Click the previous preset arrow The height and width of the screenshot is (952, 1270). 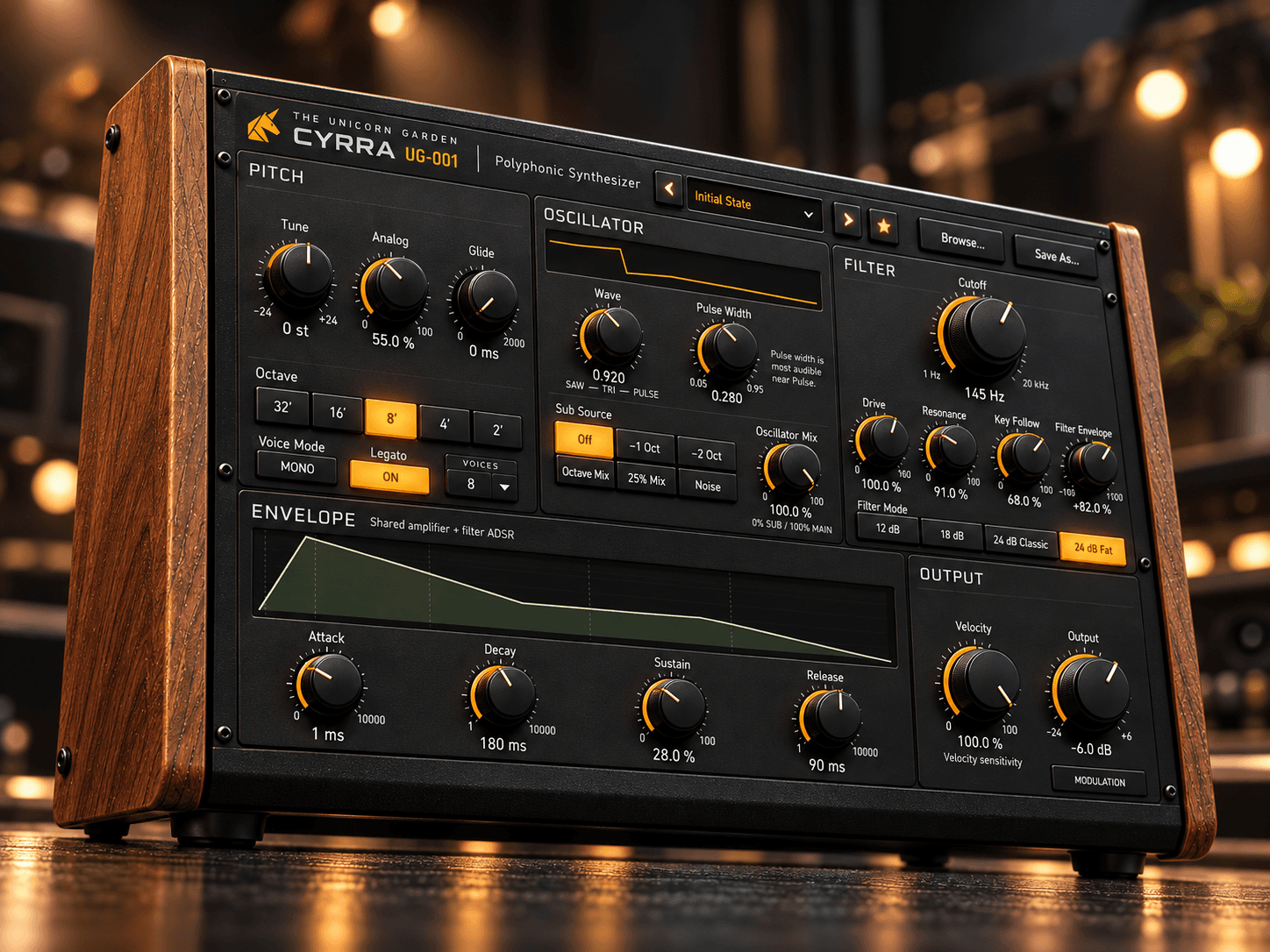click(668, 188)
